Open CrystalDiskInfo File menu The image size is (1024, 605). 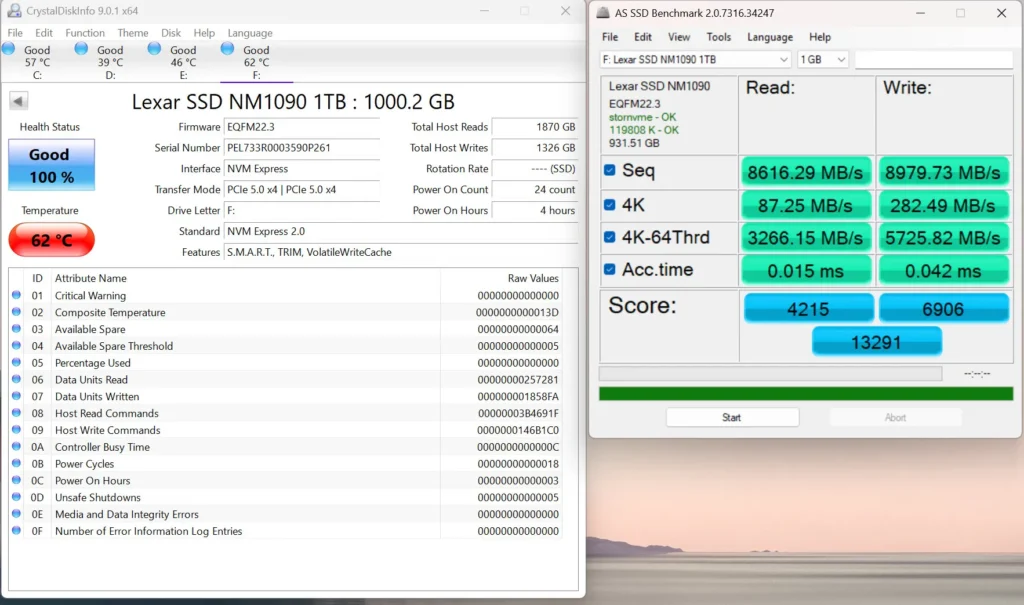pos(15,33)
